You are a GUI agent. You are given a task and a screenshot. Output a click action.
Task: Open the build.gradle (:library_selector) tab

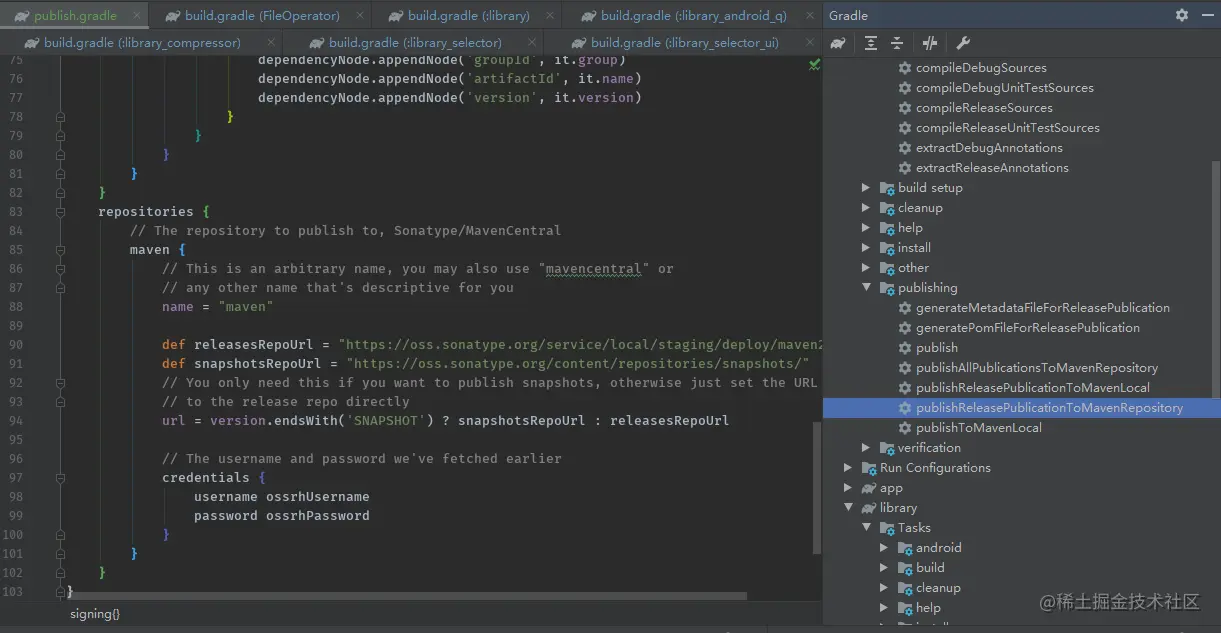click(x=415, y=42)
